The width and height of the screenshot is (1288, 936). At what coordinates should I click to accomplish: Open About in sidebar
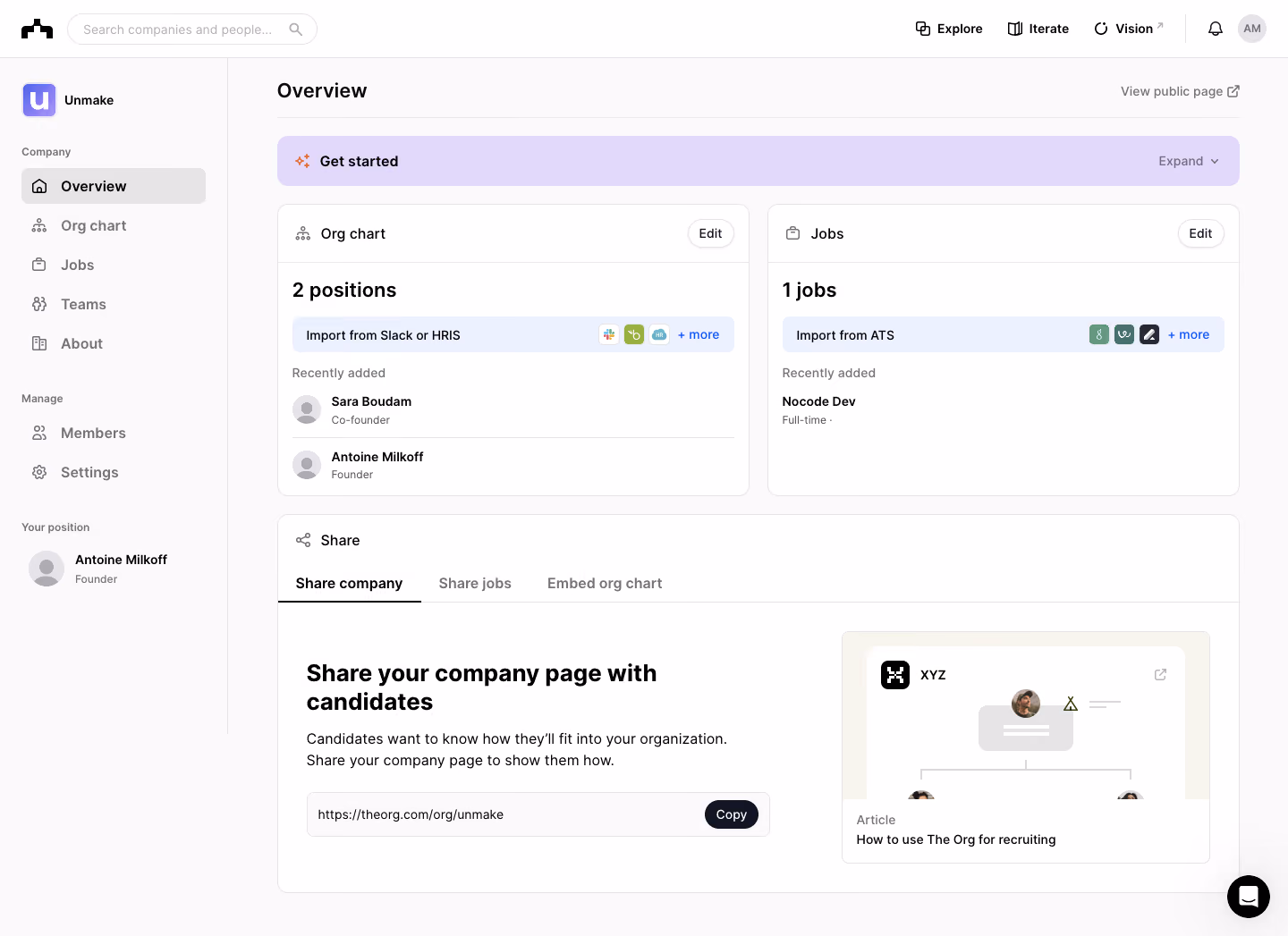[114, 343]
